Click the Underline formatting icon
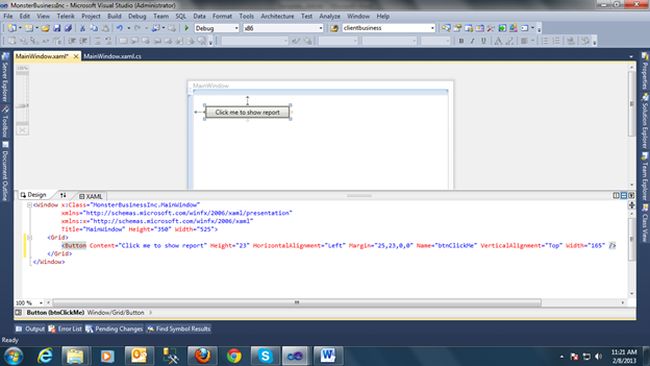Viewport: 650px width, 366px height. (x=483, y=41)
